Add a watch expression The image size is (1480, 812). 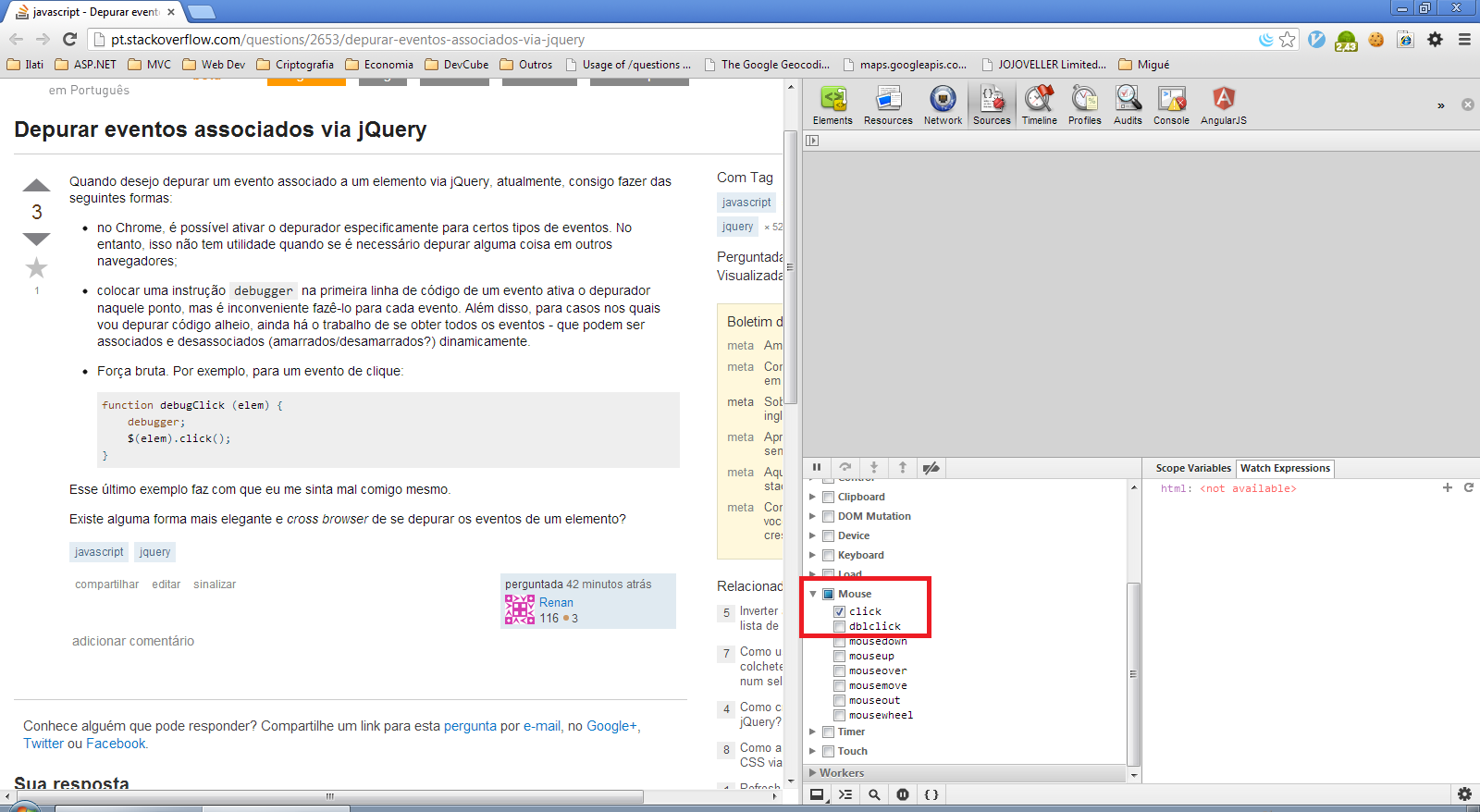[x=1448, y=487]
